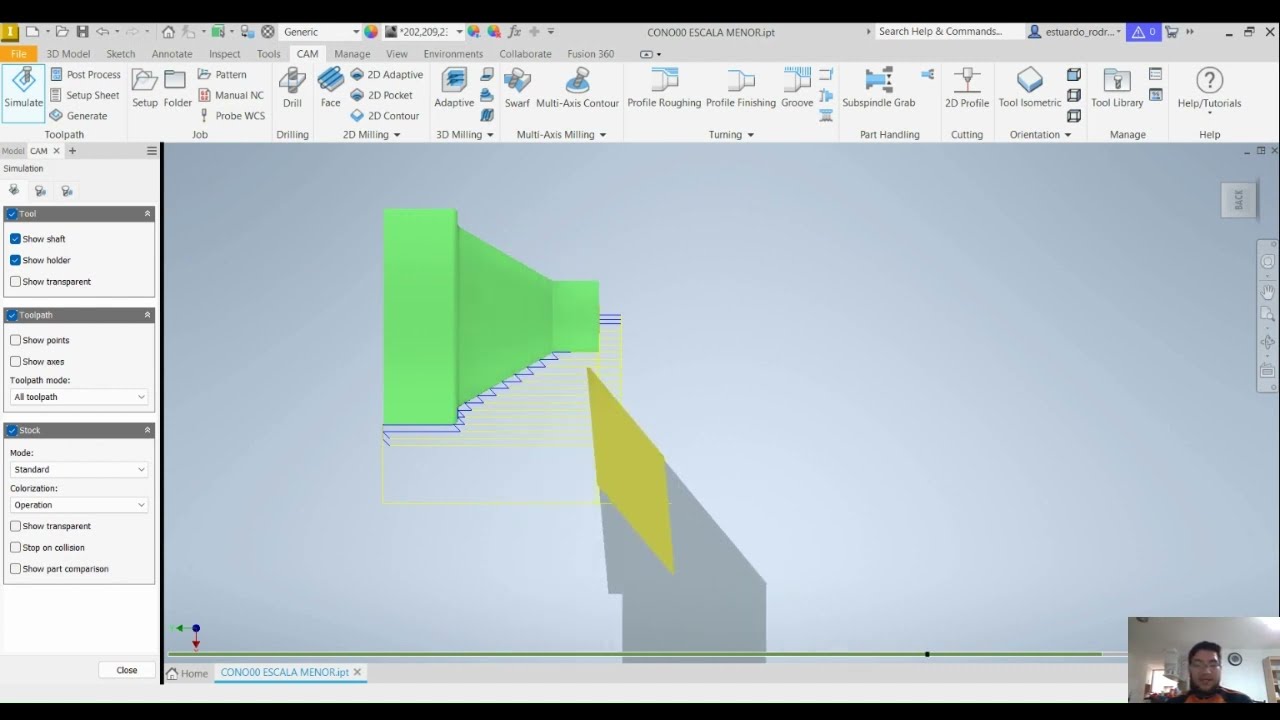Screen dimensions: 1280x720
Task: Open the Setup Sheet tool
Action: click(x=85, y=95)
